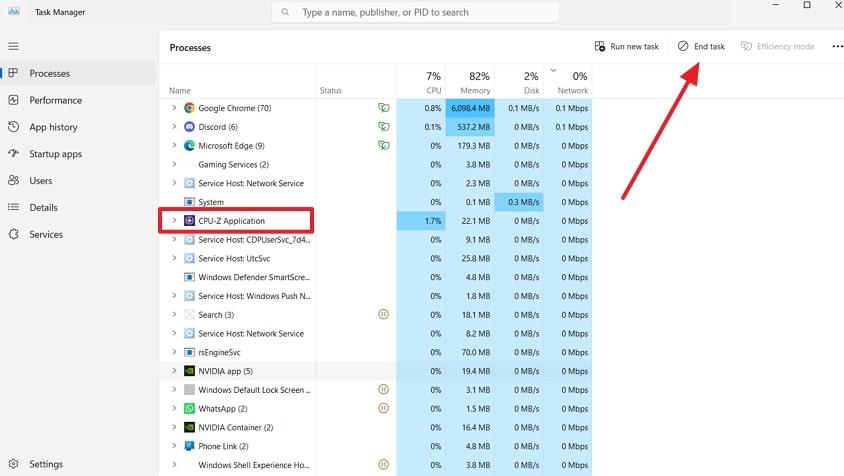Screen dimensions: 844x476
Task: Click the CPU-Z Application icon
Action: [189, 221]
